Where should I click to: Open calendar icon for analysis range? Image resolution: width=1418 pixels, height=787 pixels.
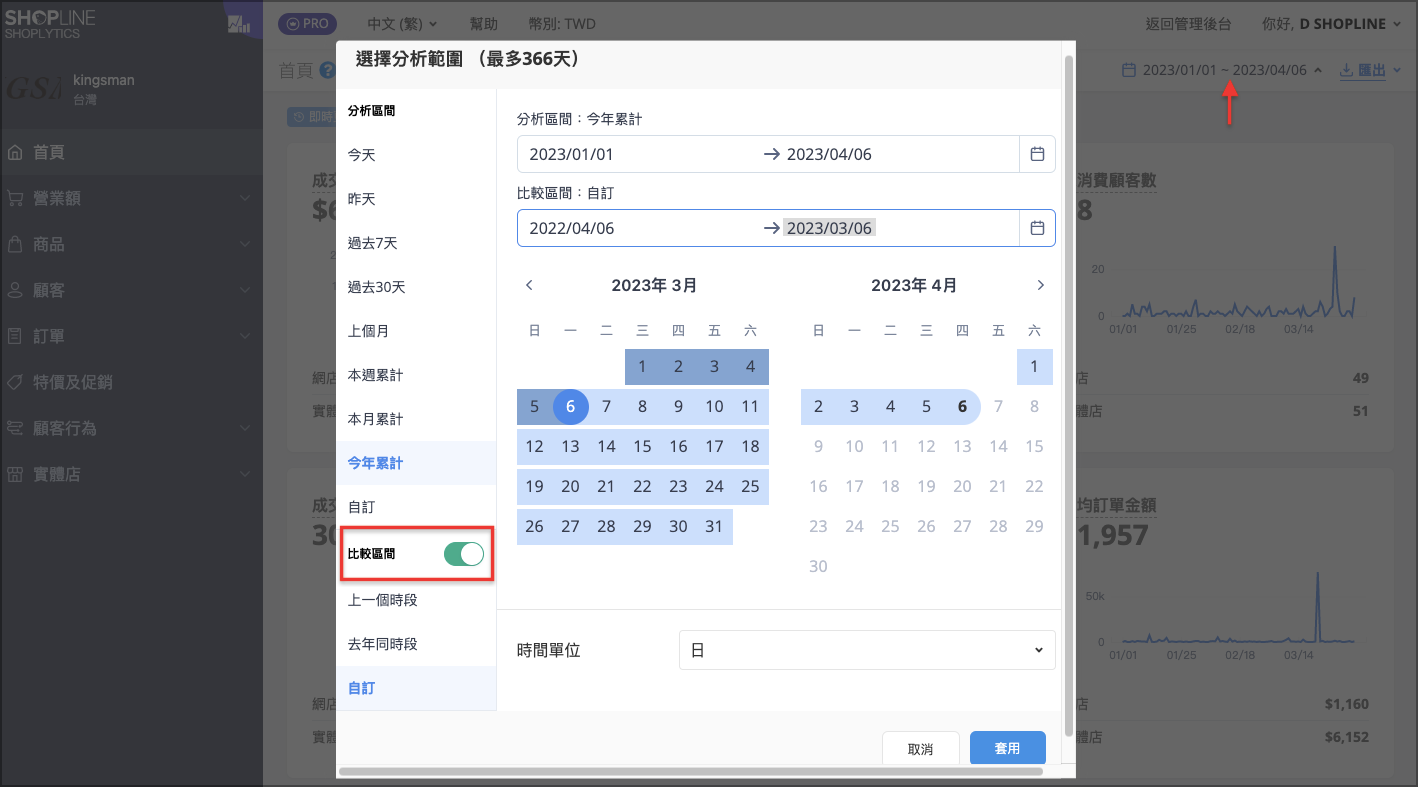pyautogui.click(x=1037, y=154)
